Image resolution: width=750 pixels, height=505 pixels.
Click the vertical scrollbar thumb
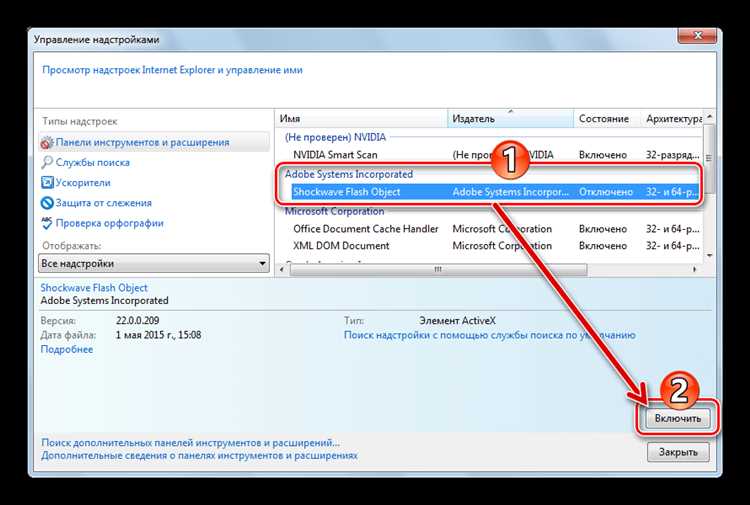pos(709,158)
